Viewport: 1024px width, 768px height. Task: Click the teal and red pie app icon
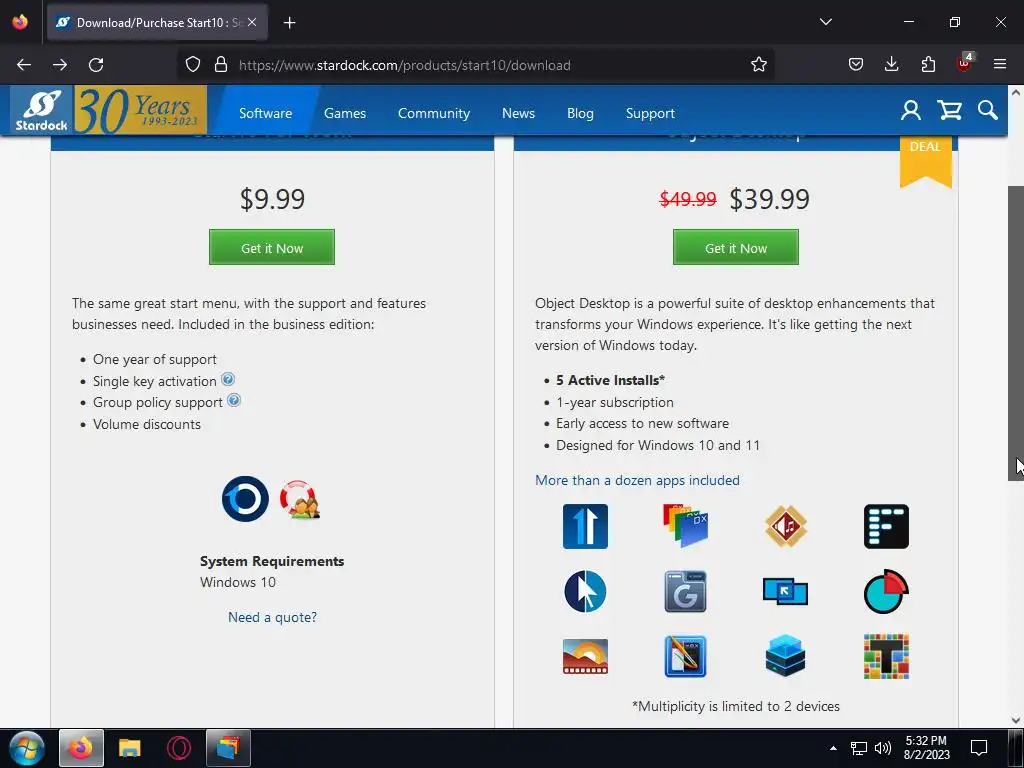coord(886,592)
